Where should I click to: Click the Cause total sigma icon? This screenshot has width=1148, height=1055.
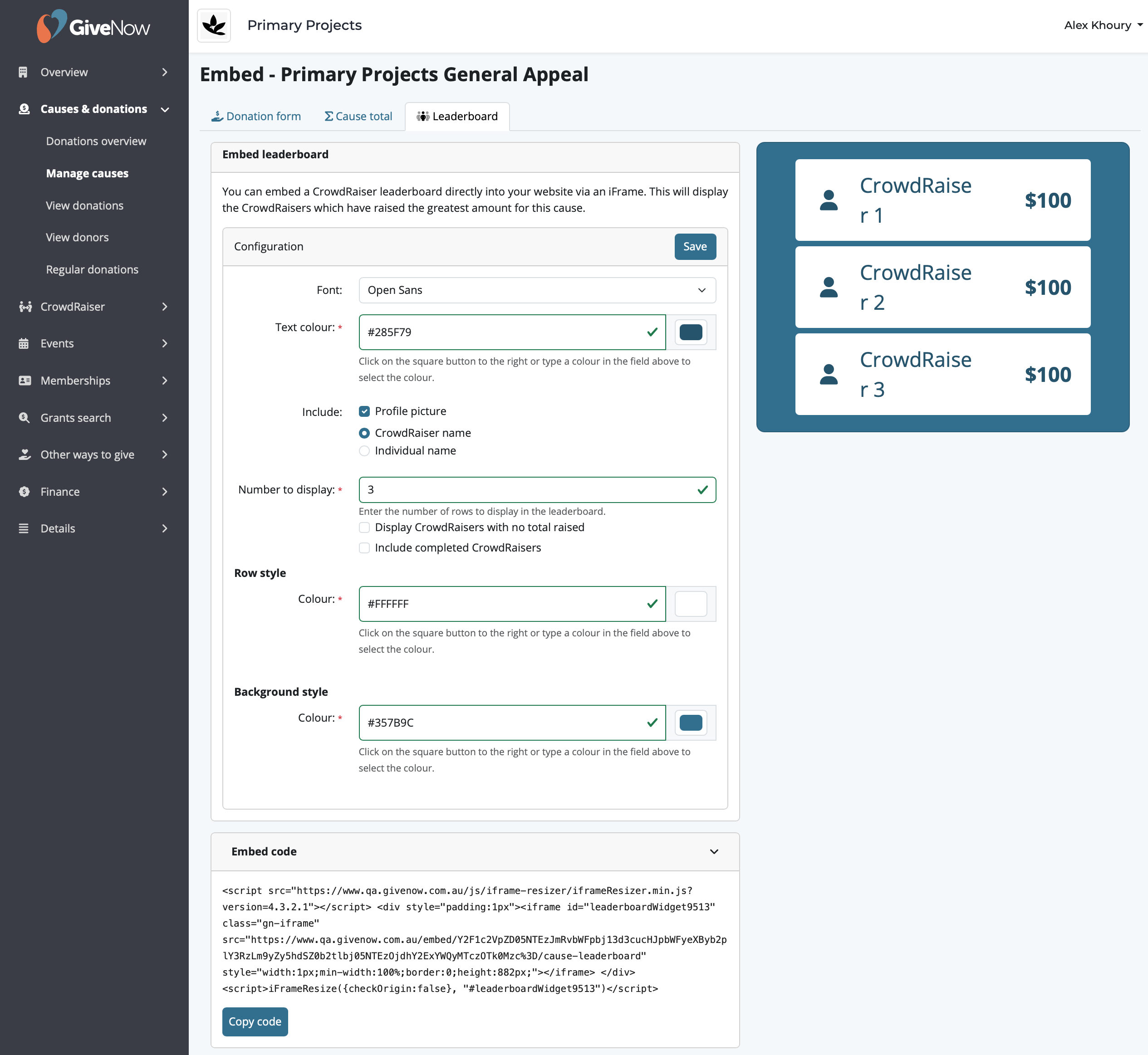[329, 117]
